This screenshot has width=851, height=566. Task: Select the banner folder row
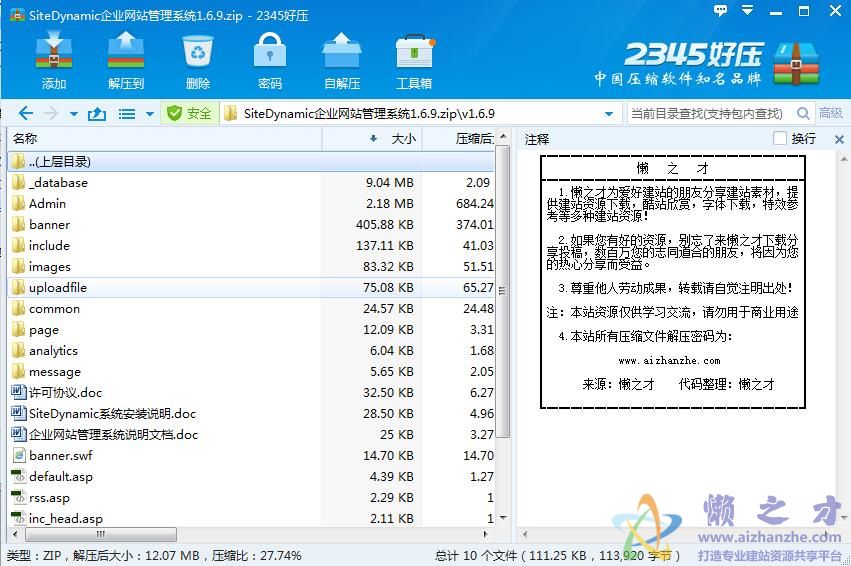pyautogui.click(x=251, y=224)
